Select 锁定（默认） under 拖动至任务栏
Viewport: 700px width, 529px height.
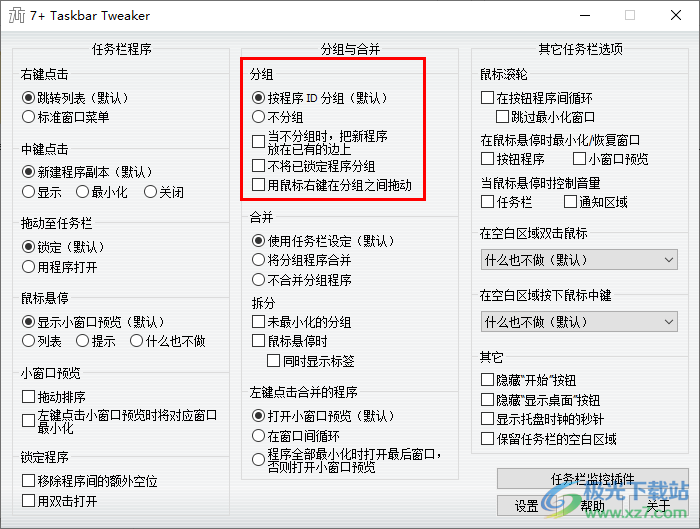(x=28, y=246)
